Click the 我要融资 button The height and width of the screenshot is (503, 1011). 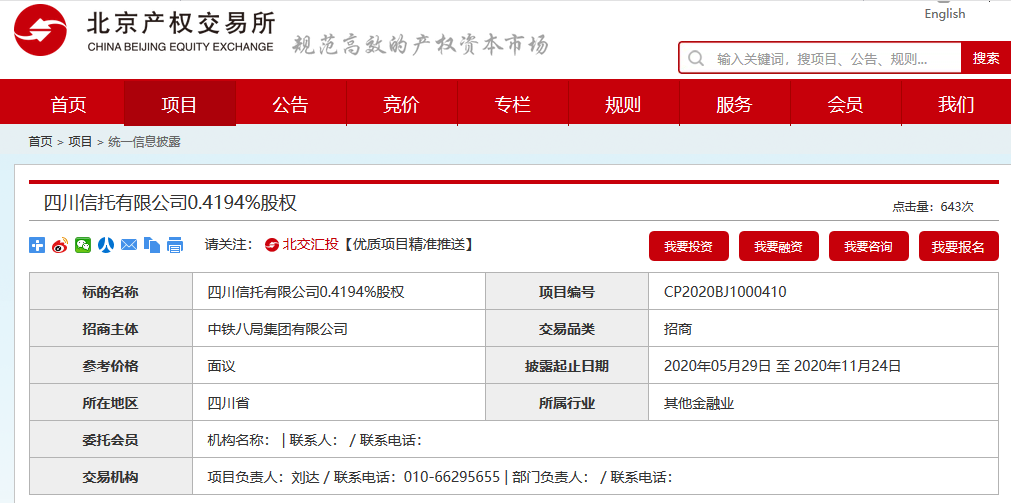pos(779,246)
